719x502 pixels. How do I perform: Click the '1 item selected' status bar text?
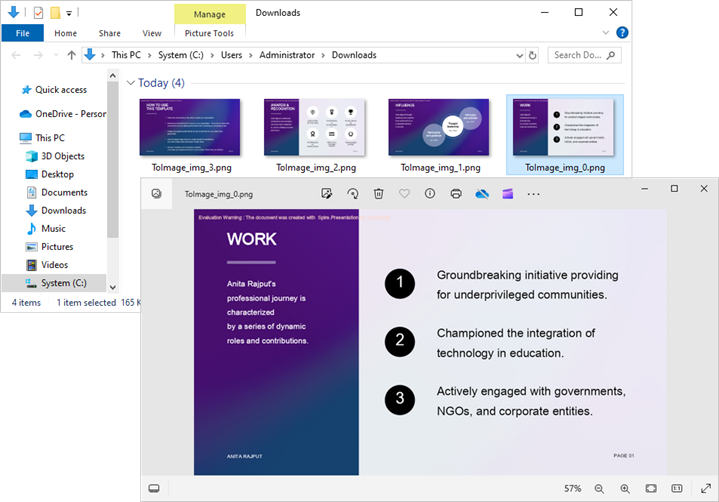point(86,303)
